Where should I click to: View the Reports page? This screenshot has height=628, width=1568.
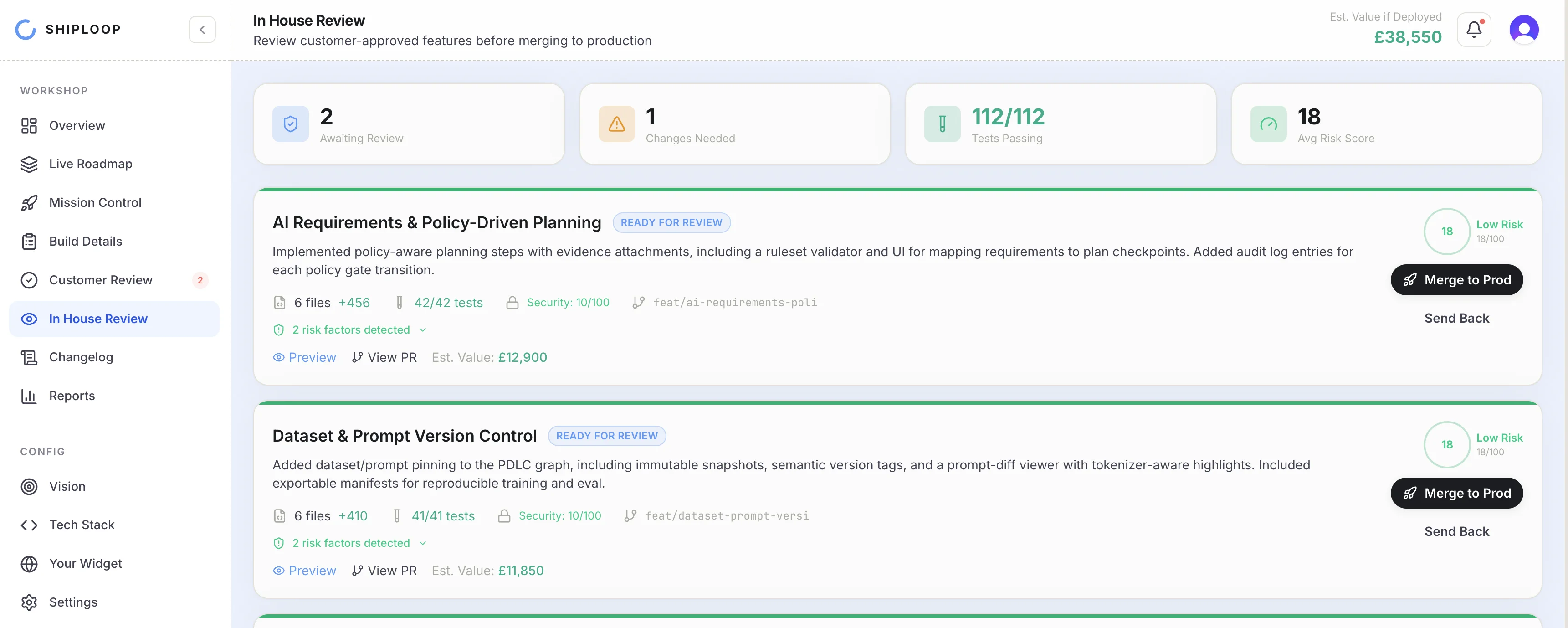pyautogui.click(x=72, y=395)
